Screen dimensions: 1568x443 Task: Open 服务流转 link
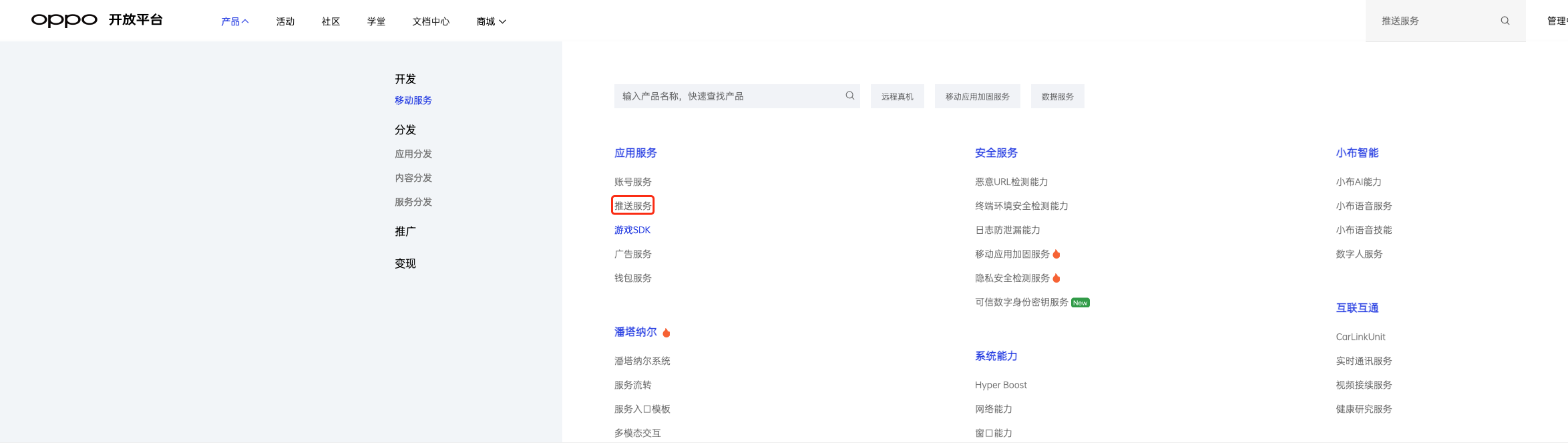tap(633, 385)
